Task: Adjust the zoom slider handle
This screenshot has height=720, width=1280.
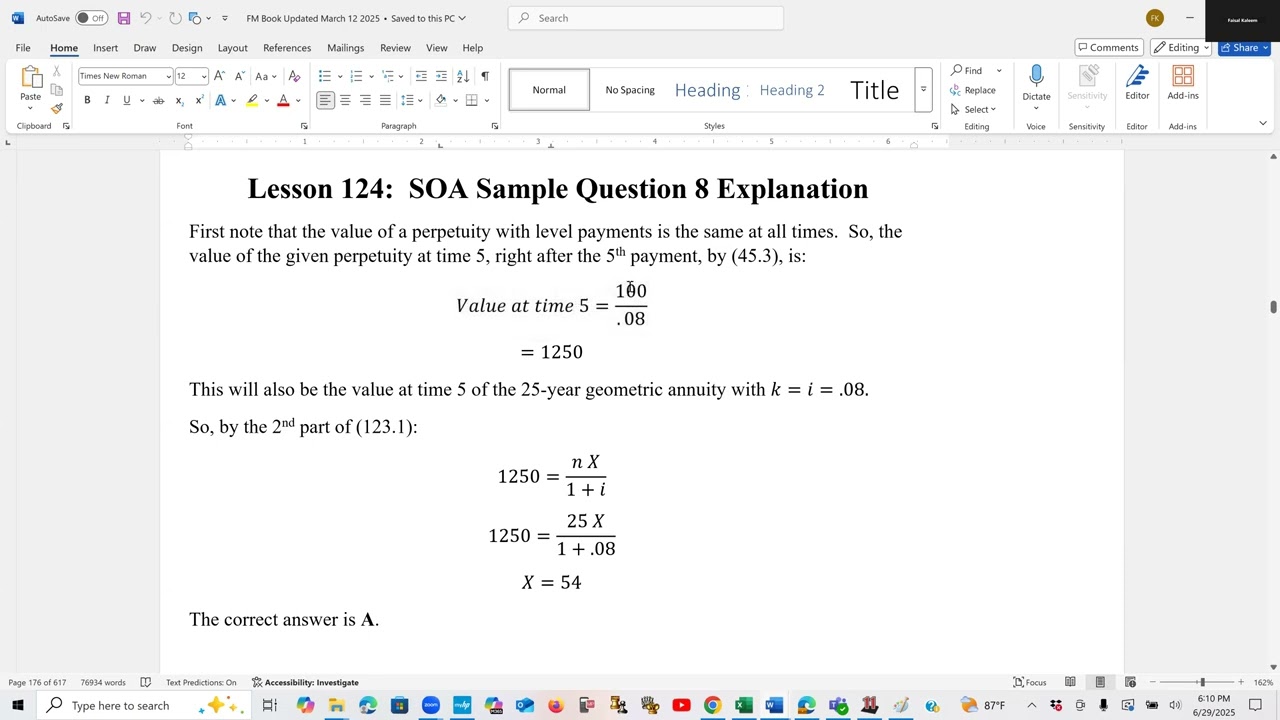Action: coord(1202,682)
